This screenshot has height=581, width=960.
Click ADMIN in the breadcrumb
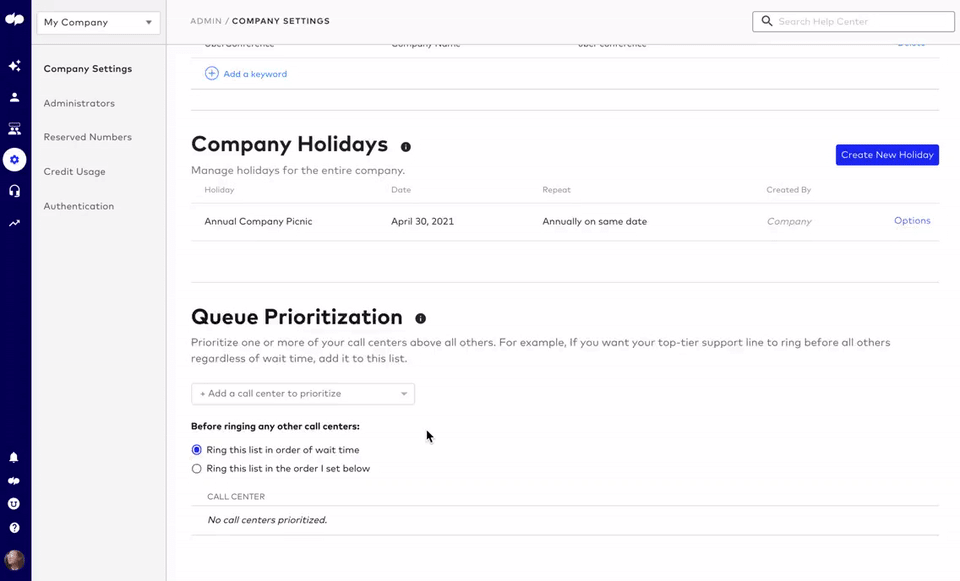206,21
